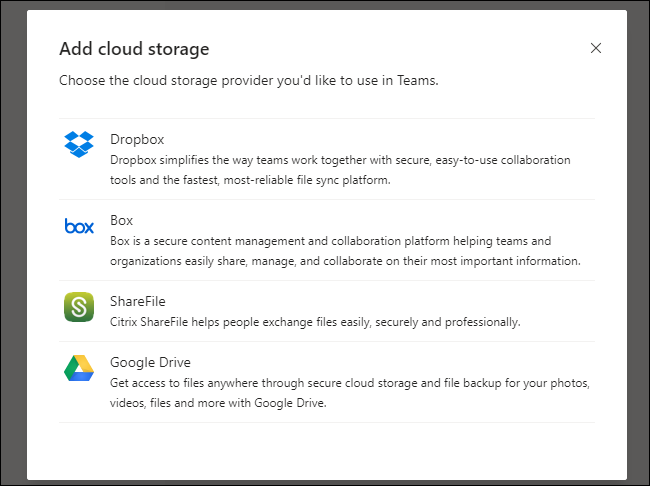Click the 'Add cloud storage' heading
The image size is (650, 486).
point(134,49)
